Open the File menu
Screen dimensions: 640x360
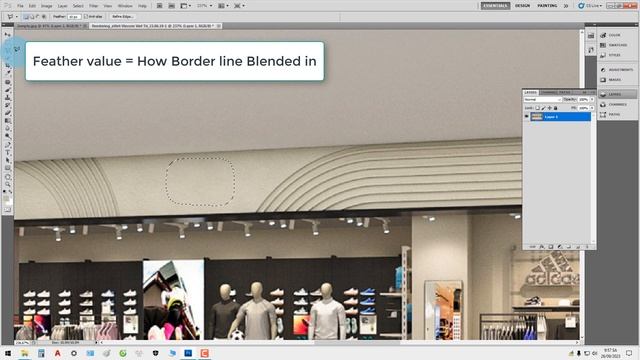pyautogui.click(x=20, y=6)
